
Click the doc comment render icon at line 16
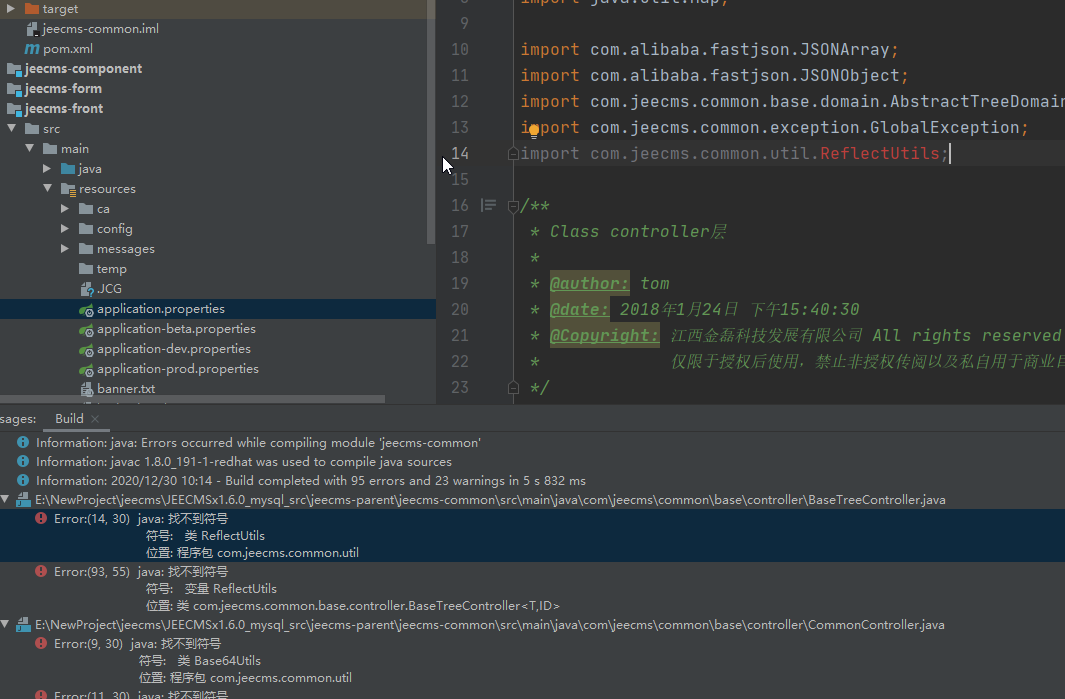[489, 206]
